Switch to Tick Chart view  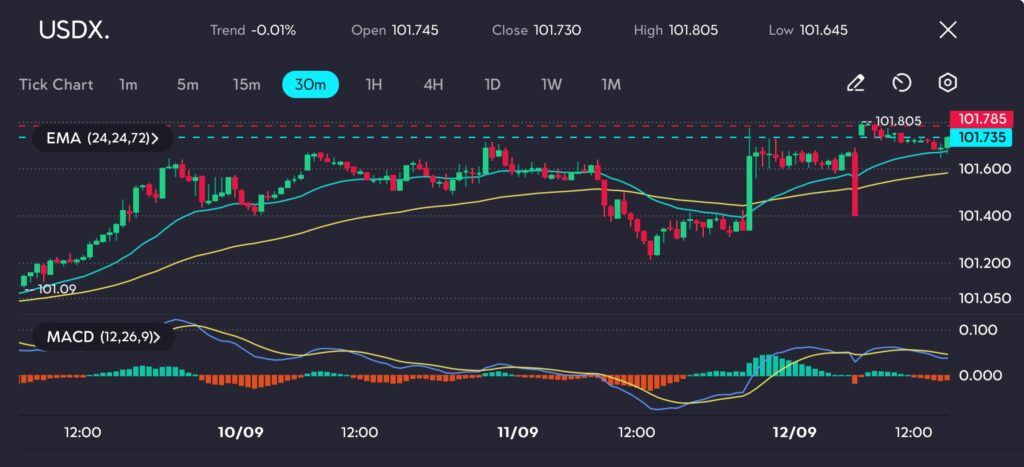[56, 84]
